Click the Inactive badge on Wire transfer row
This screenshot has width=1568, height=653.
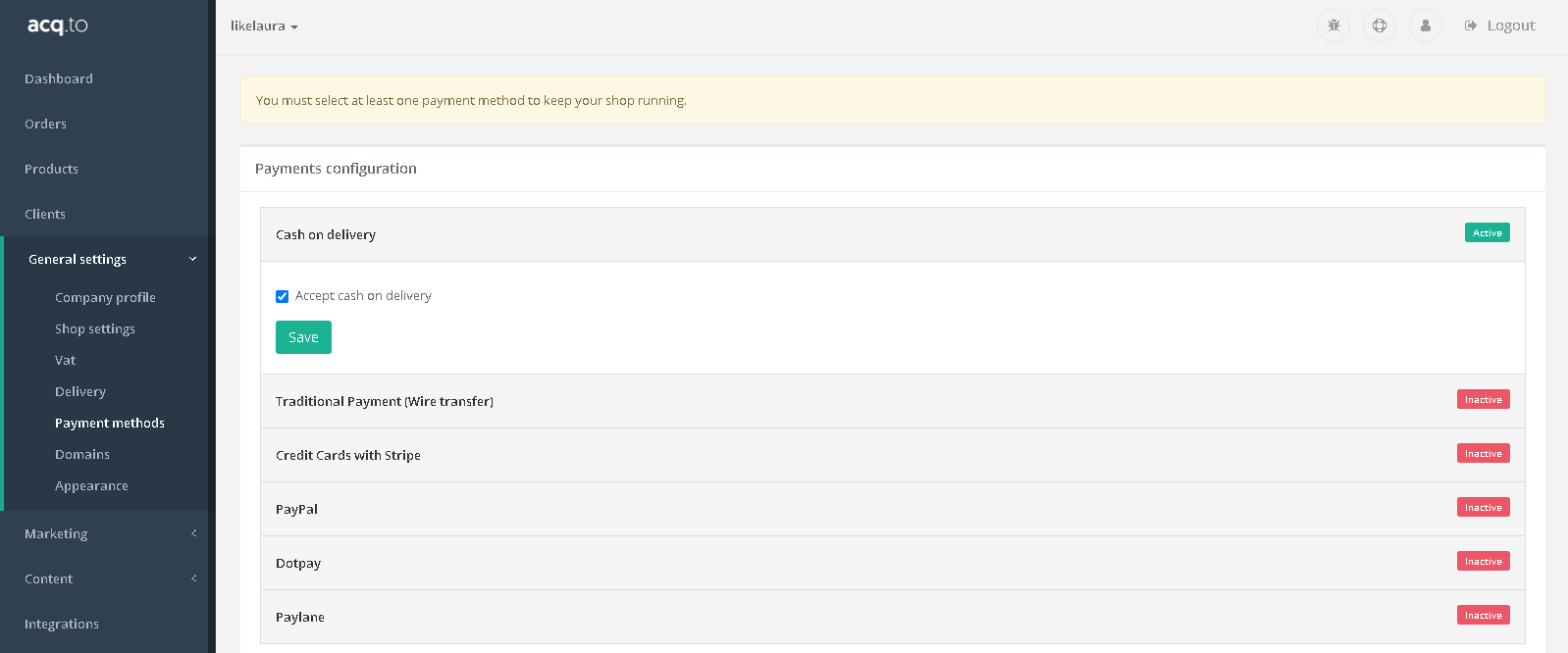[x=1484, y=399]
